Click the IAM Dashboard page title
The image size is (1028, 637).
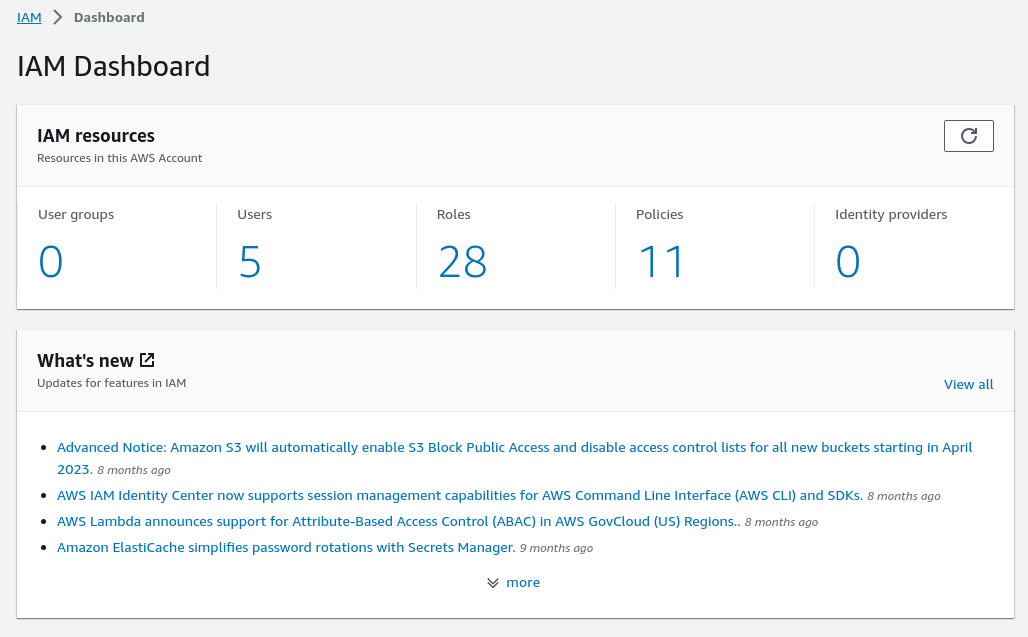[x=113, y=66]
